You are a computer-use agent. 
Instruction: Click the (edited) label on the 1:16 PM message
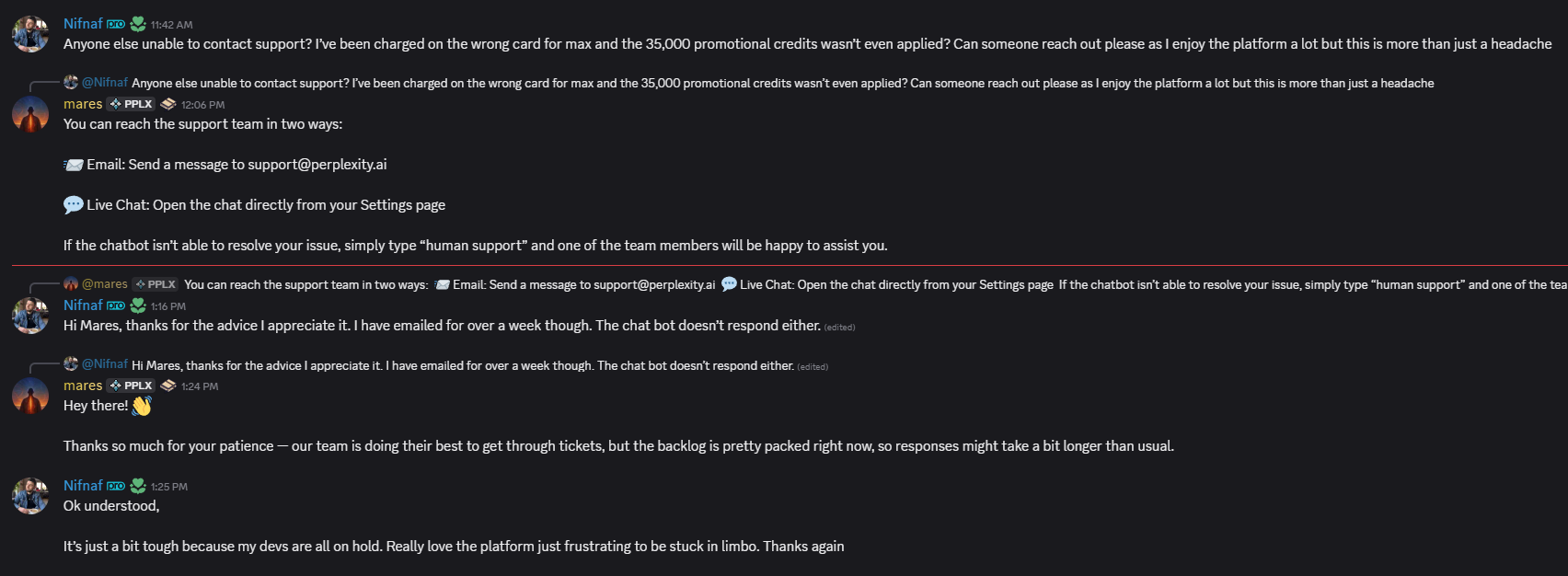(839, 328)
